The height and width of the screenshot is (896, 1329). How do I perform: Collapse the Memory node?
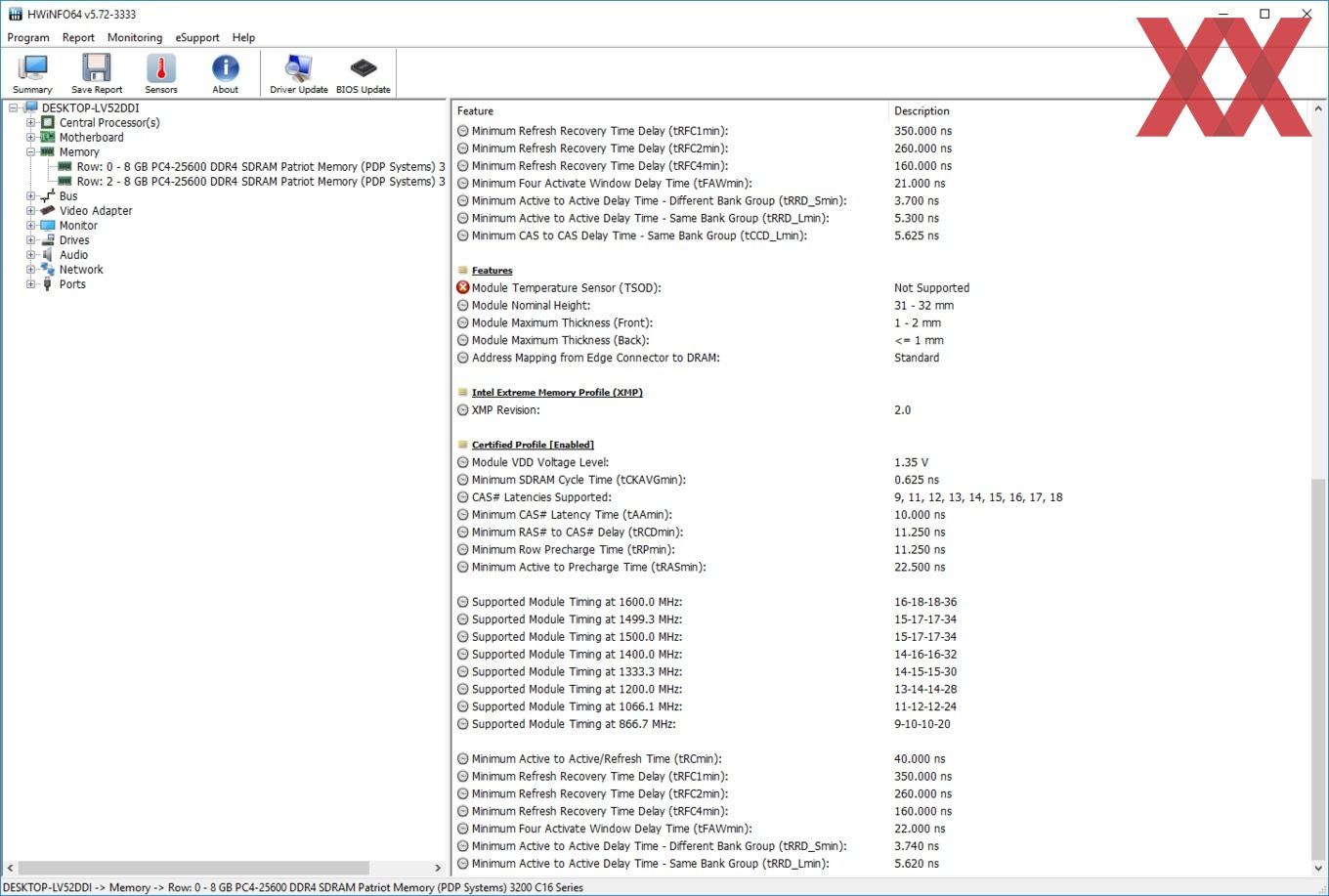coord(31,151)
